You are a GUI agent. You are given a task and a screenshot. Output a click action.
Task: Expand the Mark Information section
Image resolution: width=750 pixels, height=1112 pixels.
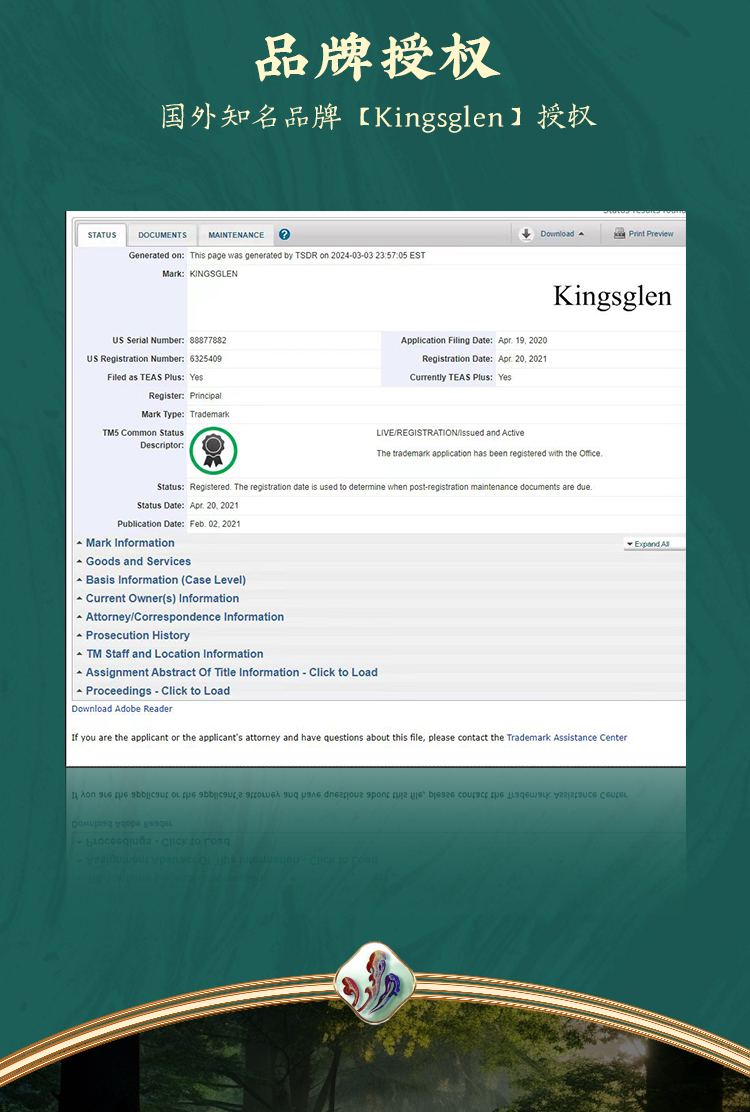click(130, 543)
